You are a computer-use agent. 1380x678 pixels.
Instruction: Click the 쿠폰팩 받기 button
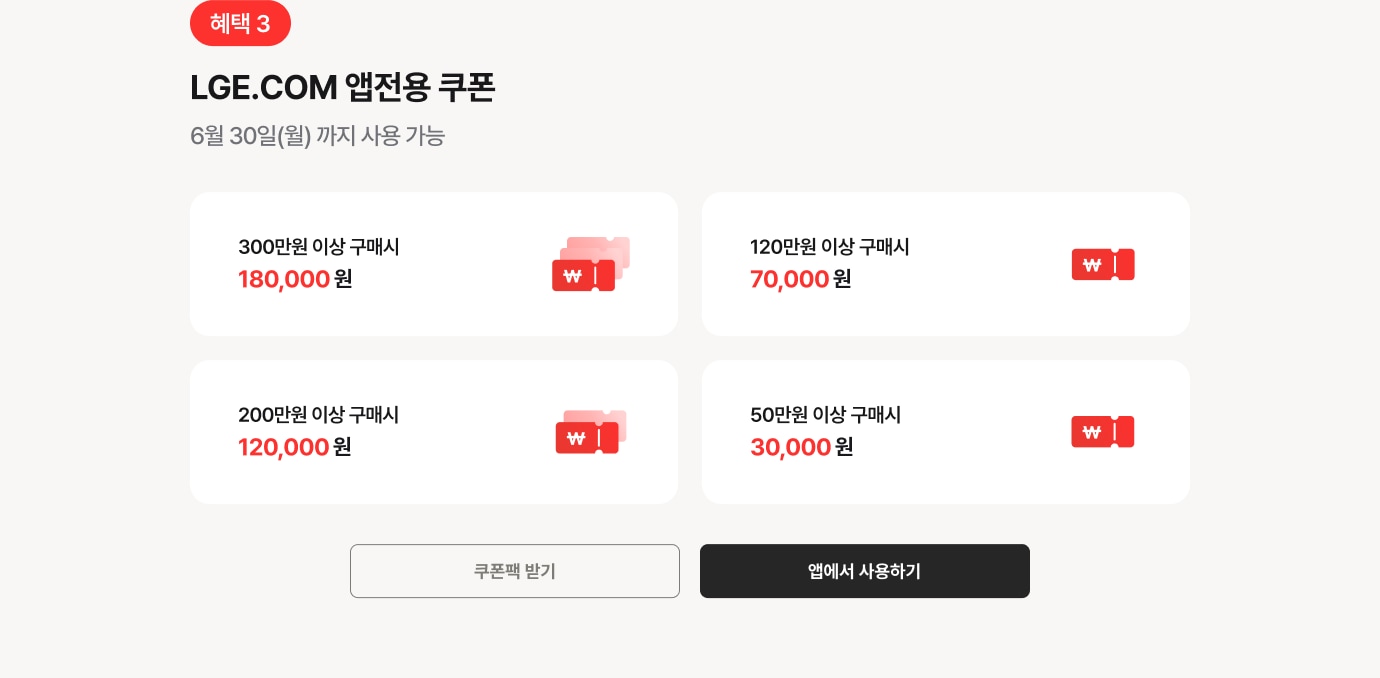coord(515,571)
